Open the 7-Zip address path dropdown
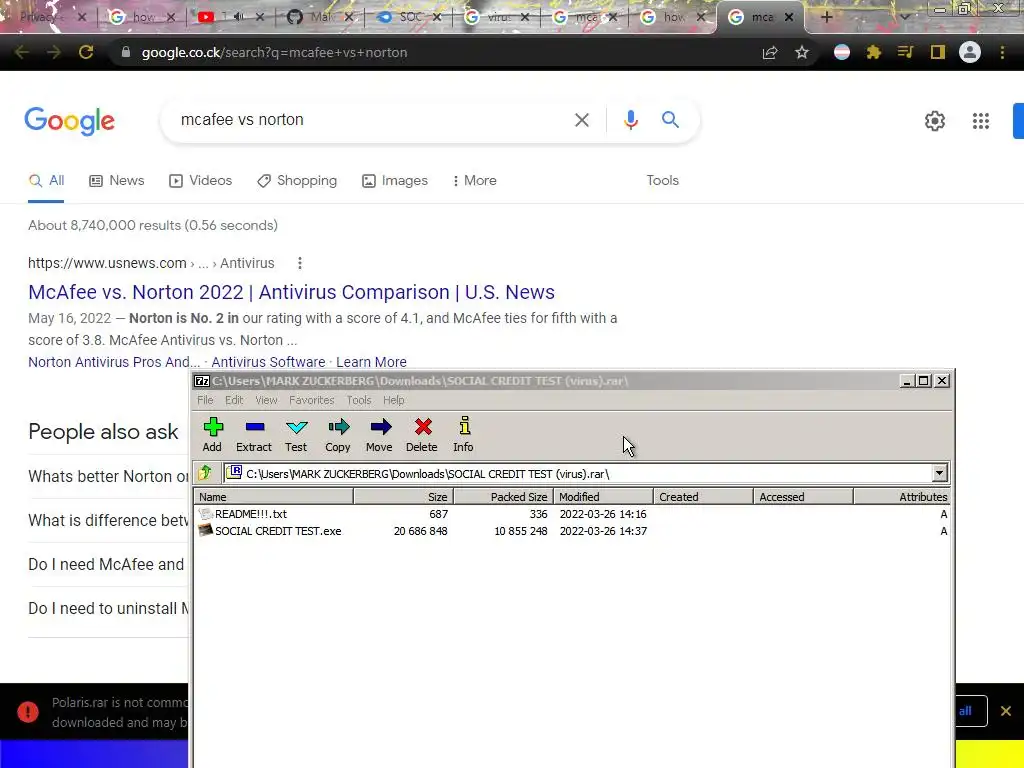 939,473
